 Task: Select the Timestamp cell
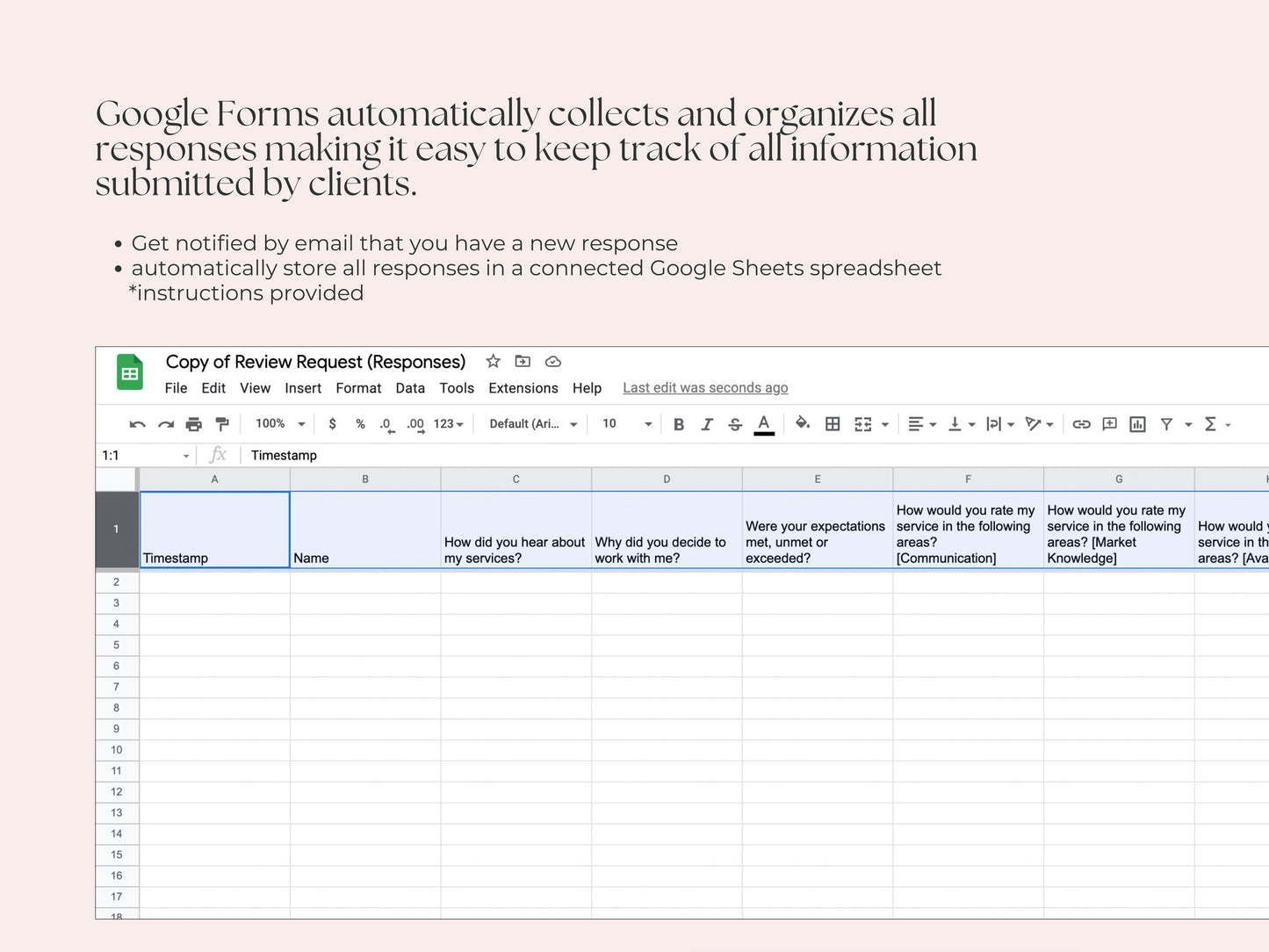click(215, 530)
